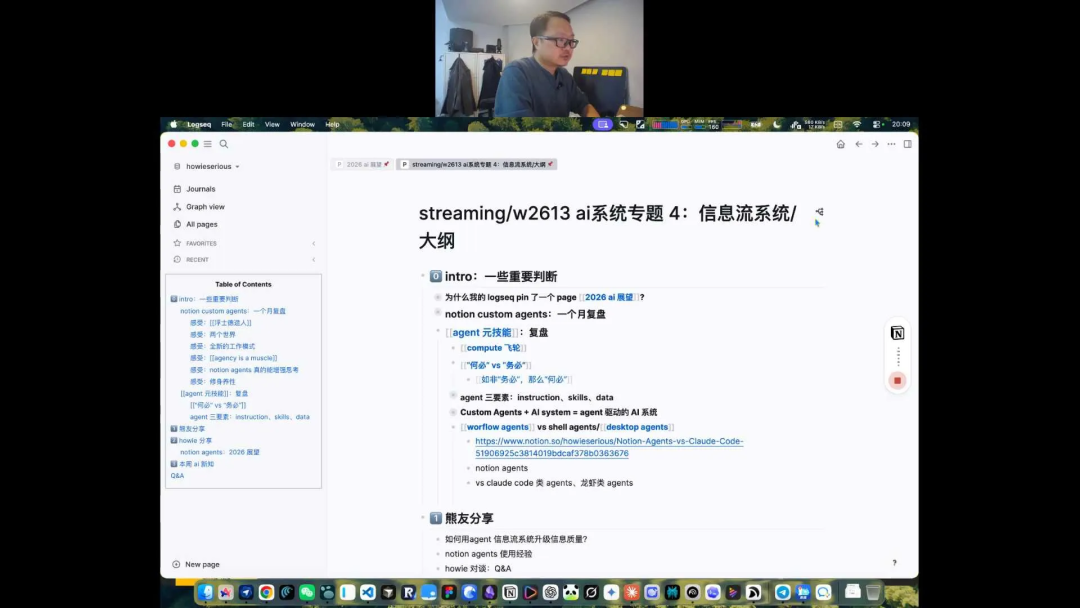Toggle the left sidebar hamburger icon
Viewport: 1080px width, 608px height.
[x=207, y=144]
